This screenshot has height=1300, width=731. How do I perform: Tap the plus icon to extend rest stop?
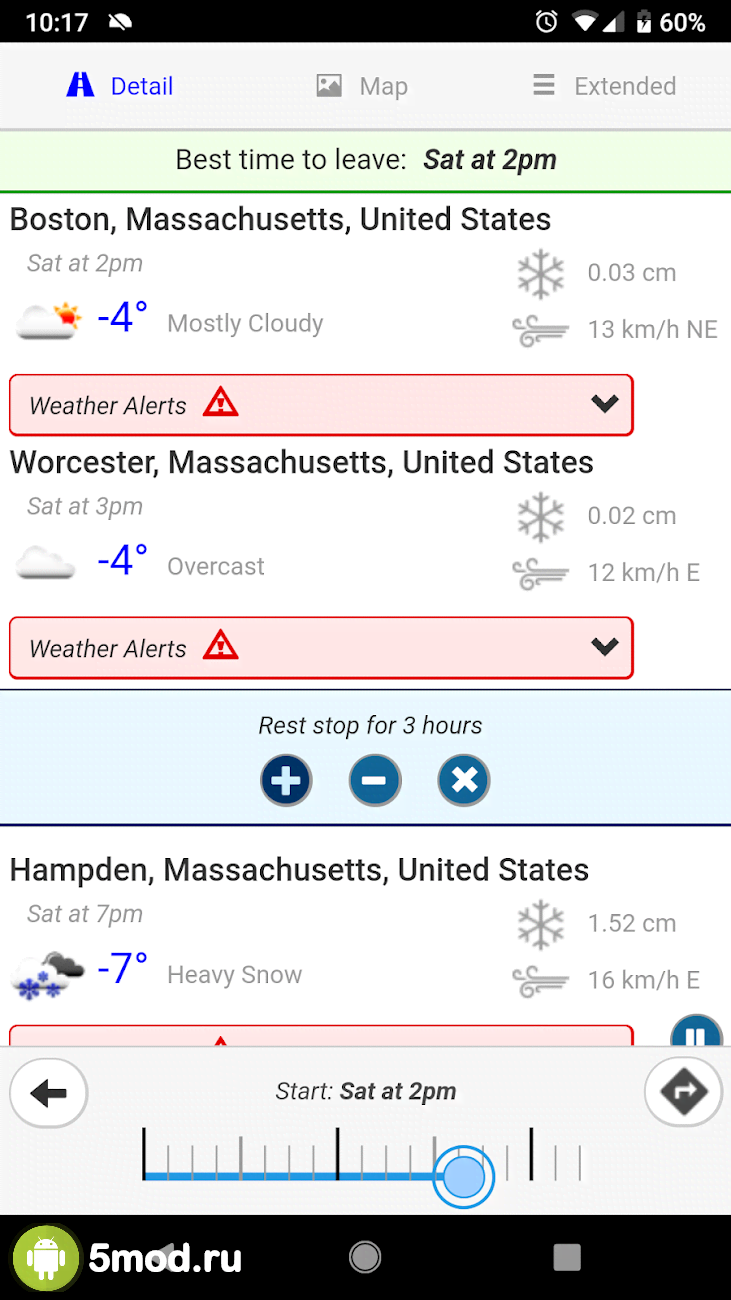pyautogui.click(x=286, y=780)
